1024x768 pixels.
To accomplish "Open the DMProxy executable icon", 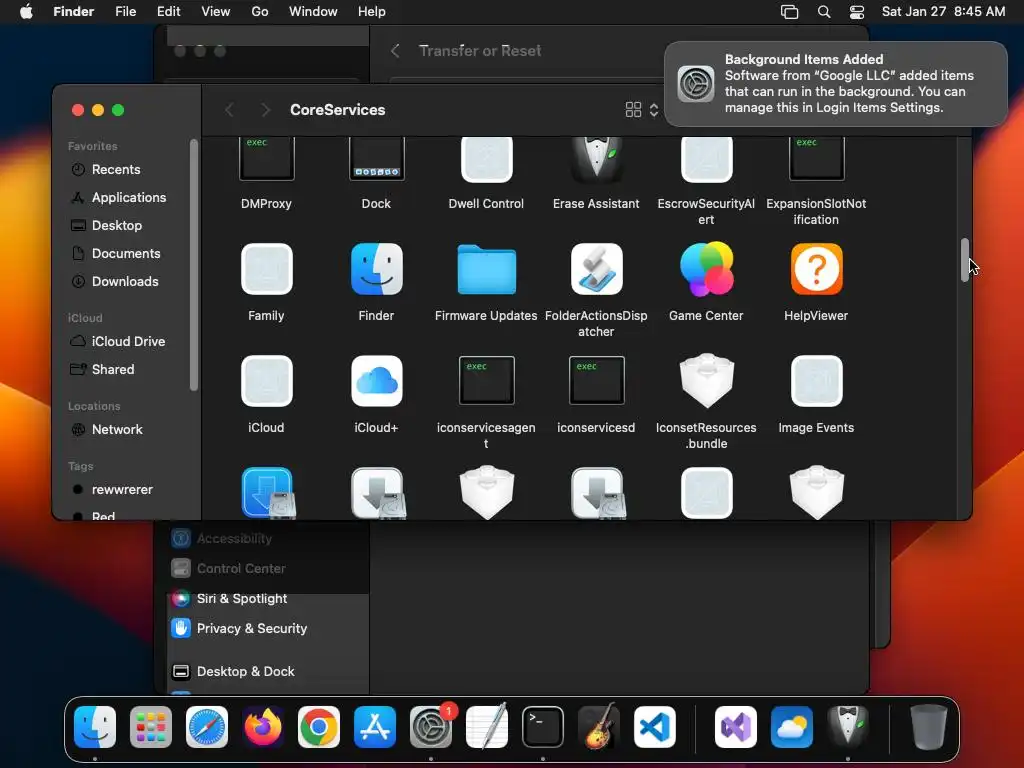I will point(266,158).
